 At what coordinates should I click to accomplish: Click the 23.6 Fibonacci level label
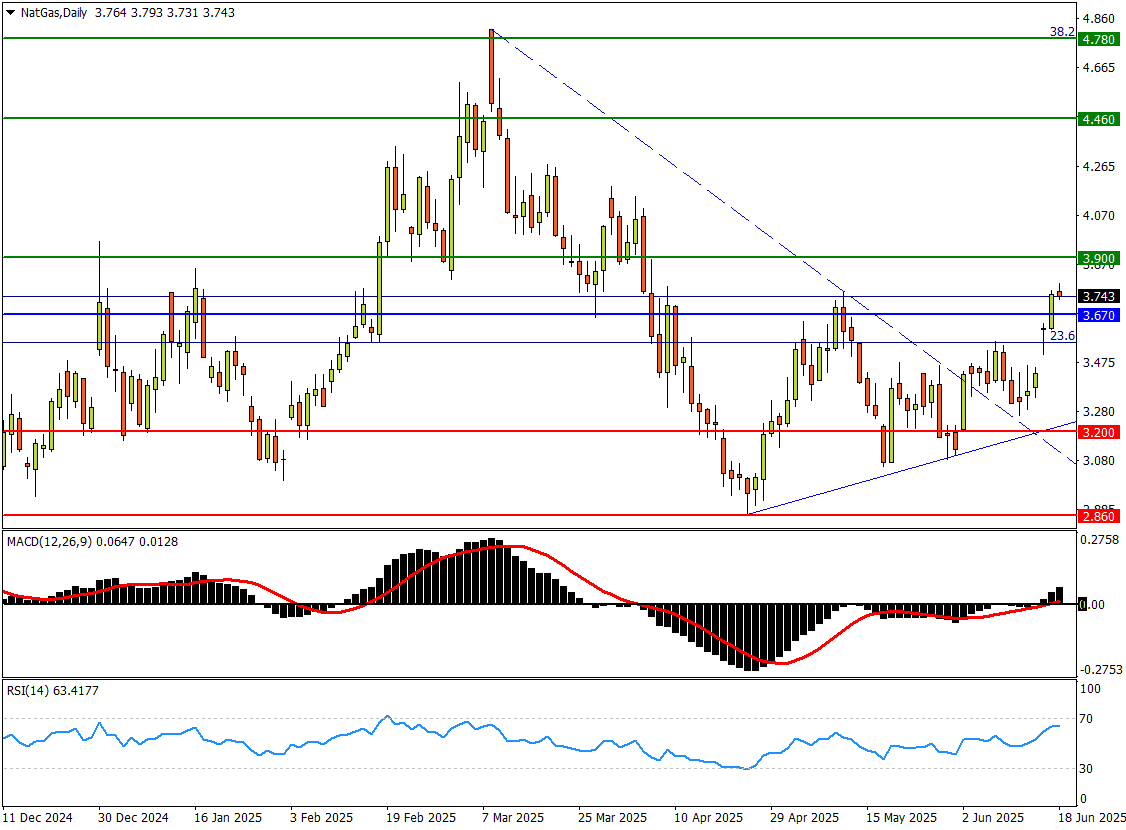click(1064, 336)
